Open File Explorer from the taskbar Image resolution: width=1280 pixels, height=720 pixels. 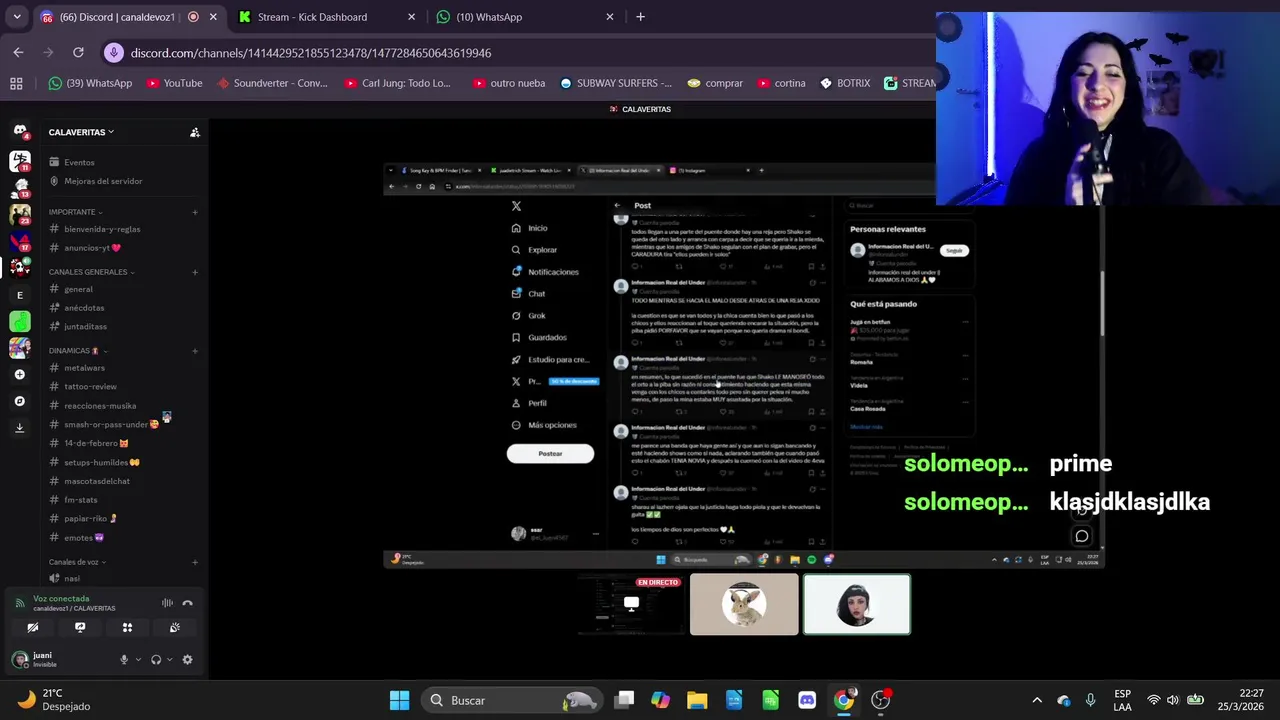click(697, 700)
